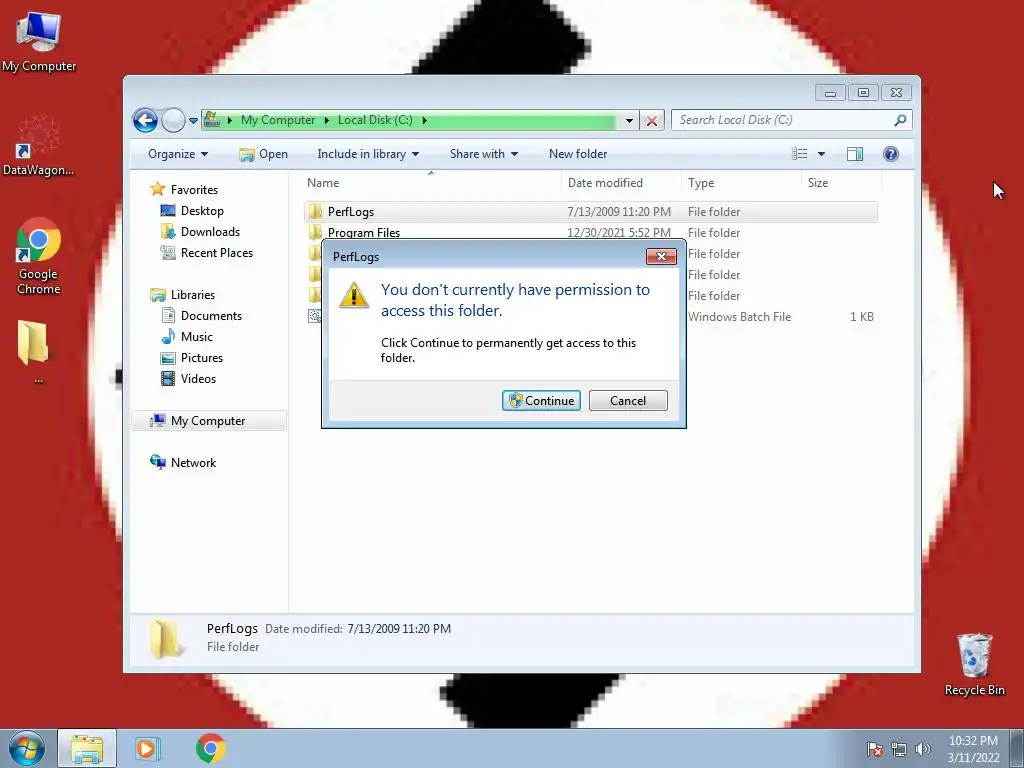
Task: Launch Google Chrome from the taskbar
Action: [210, 748]
